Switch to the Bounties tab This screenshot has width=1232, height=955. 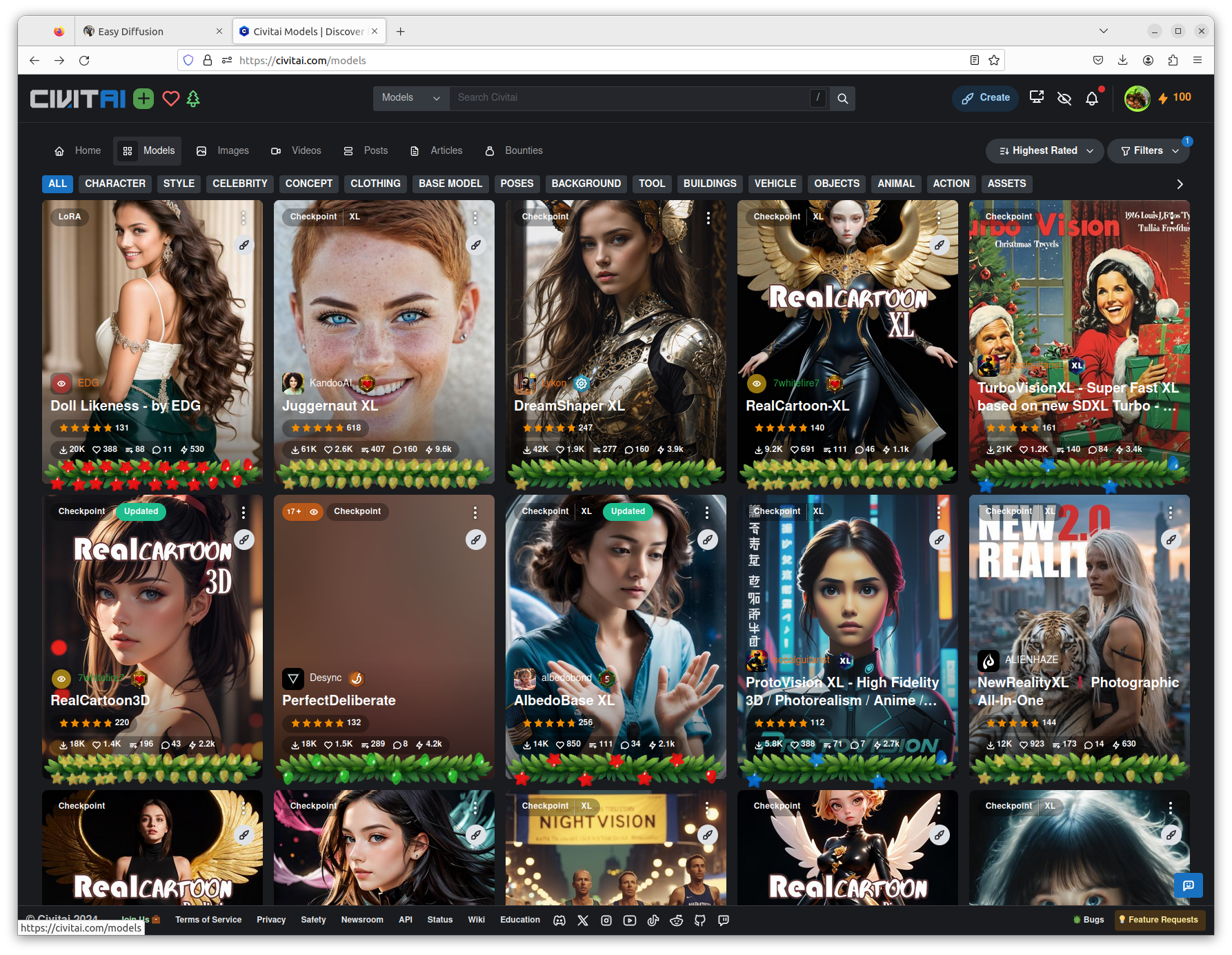pos(514,150)
